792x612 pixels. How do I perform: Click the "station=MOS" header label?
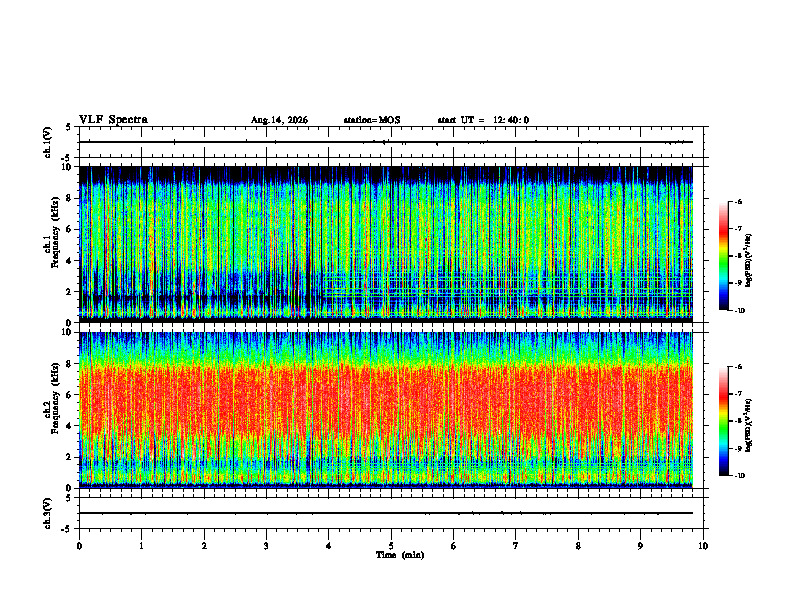[372, 120]
